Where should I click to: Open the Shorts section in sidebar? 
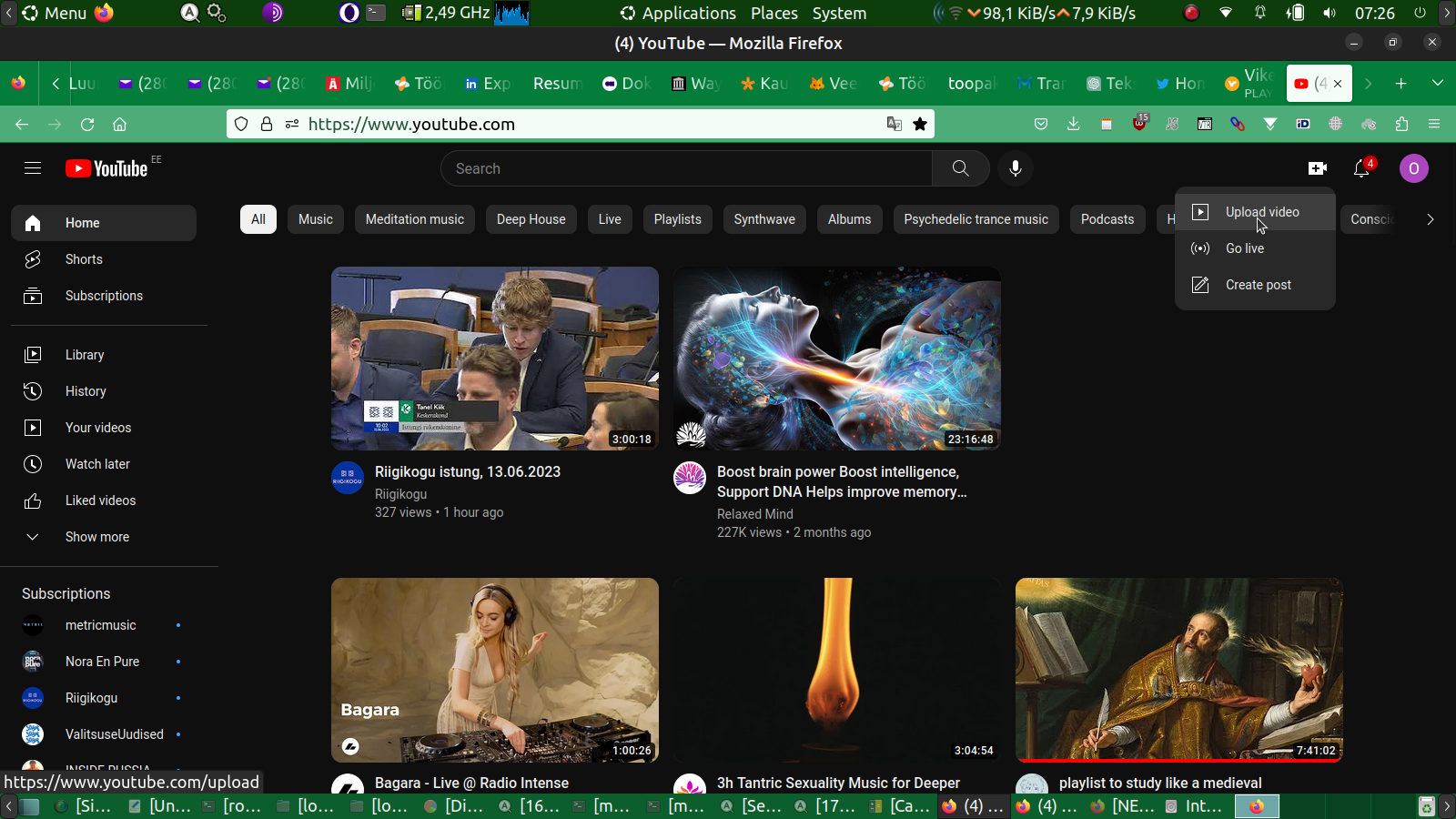click(x=84, y=259)
